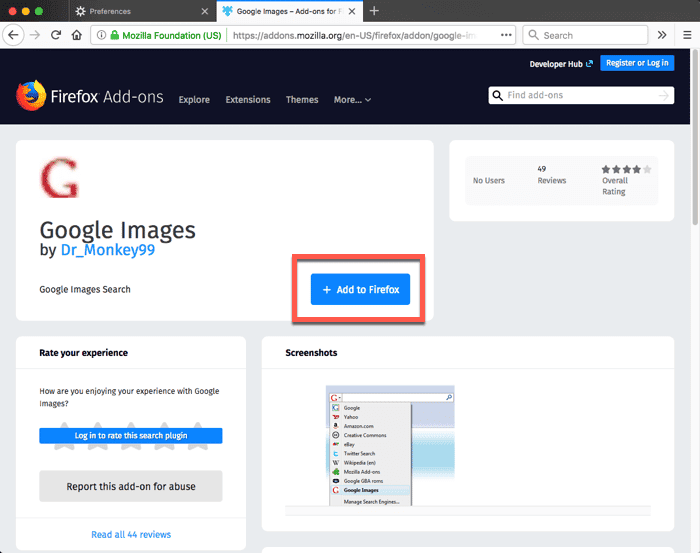The width and height of the screenshot is (700, 553).
Task: Open the hamburger application menu
Action: coord(687,35)
